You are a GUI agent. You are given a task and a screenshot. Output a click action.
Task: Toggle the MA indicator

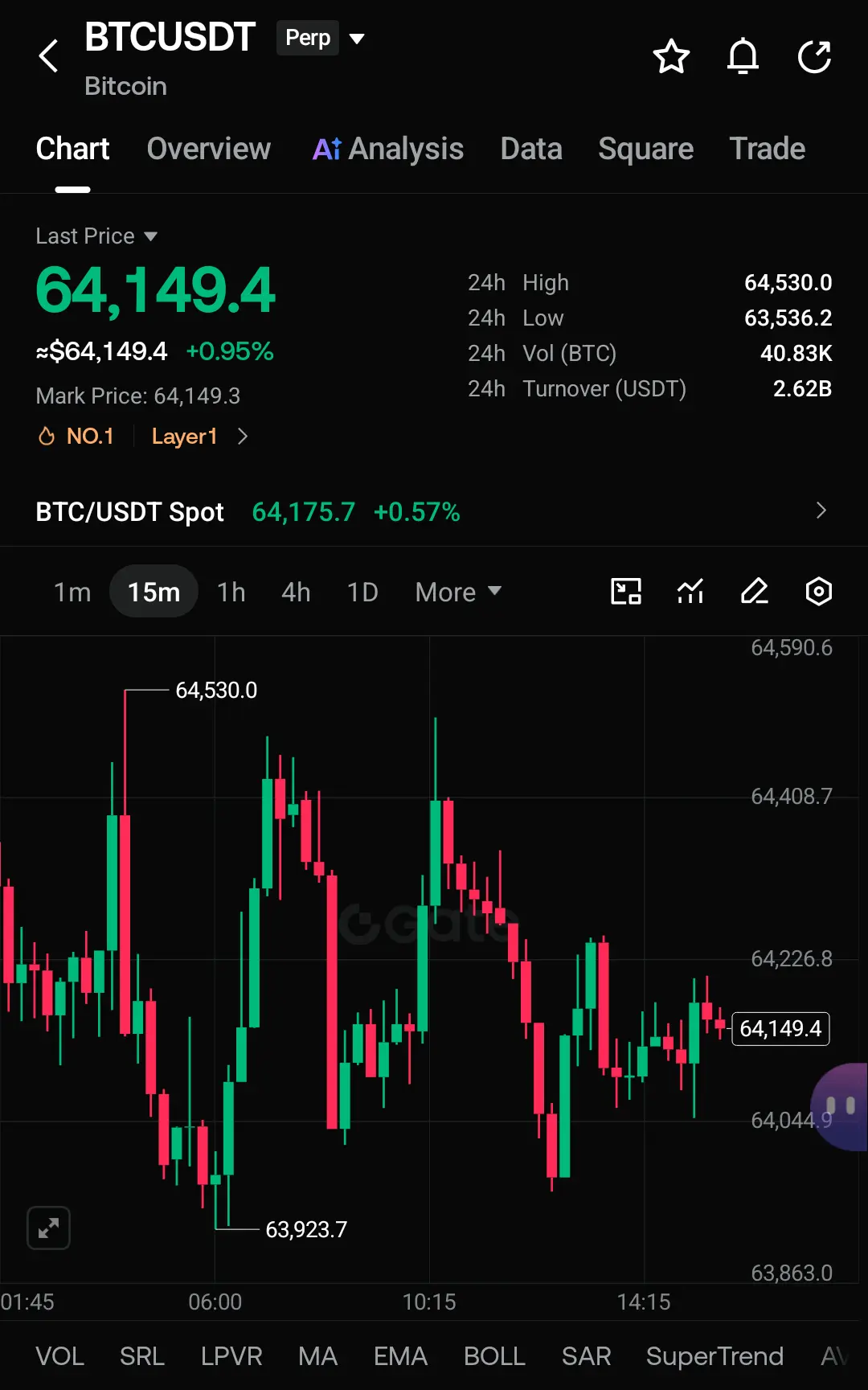[317, 1356]
